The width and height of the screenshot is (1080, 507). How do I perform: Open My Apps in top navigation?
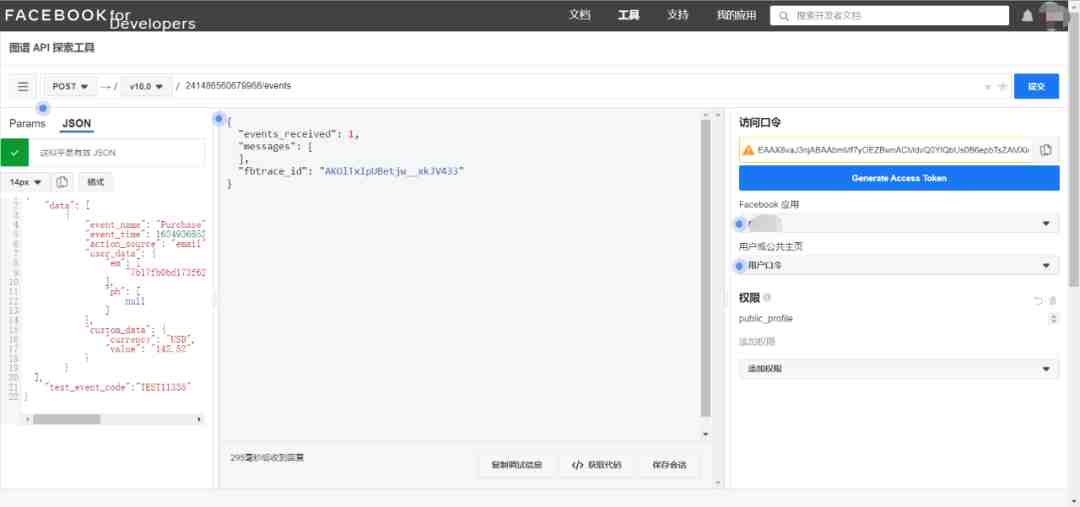point(736,15)
